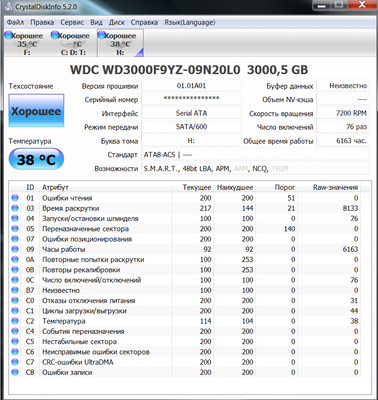
Task: Open the Вид menu
Action: click(96, 23)
